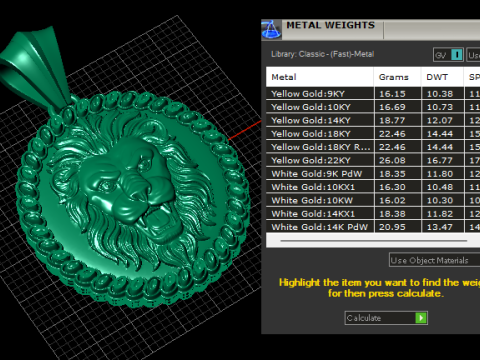Click the horizontal scrollbar under the metals table
The height and width of the screenshot is (360, 480).
(373, 240)
